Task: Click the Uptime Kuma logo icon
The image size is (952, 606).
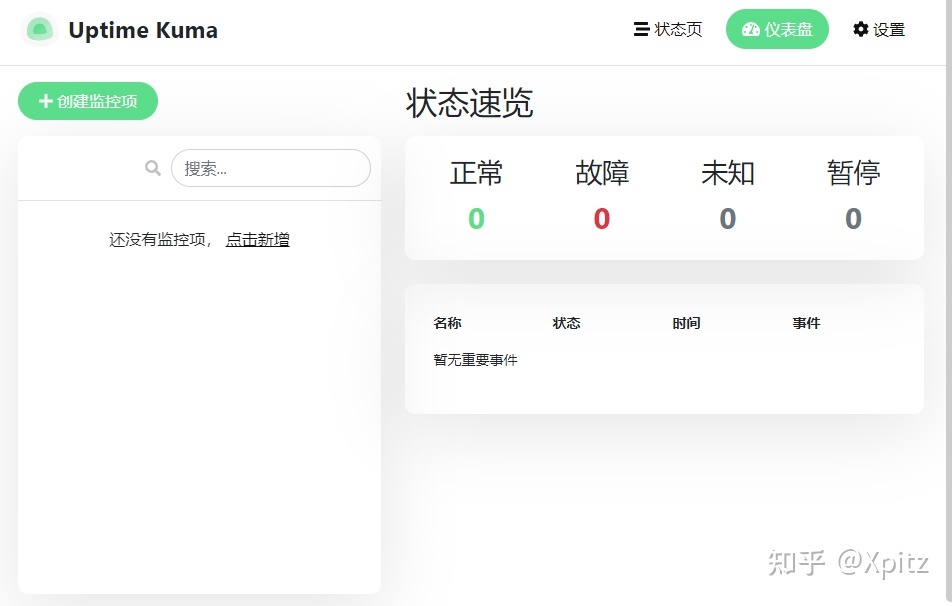Action: click(39, 29)
